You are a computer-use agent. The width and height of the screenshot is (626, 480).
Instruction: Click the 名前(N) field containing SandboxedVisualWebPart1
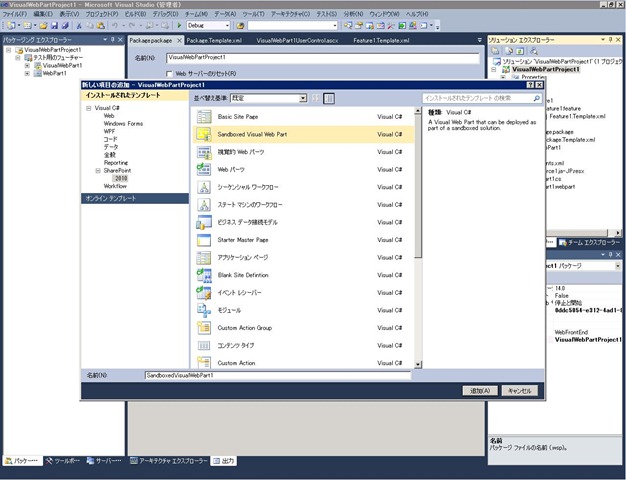click(x=278, y=375)
